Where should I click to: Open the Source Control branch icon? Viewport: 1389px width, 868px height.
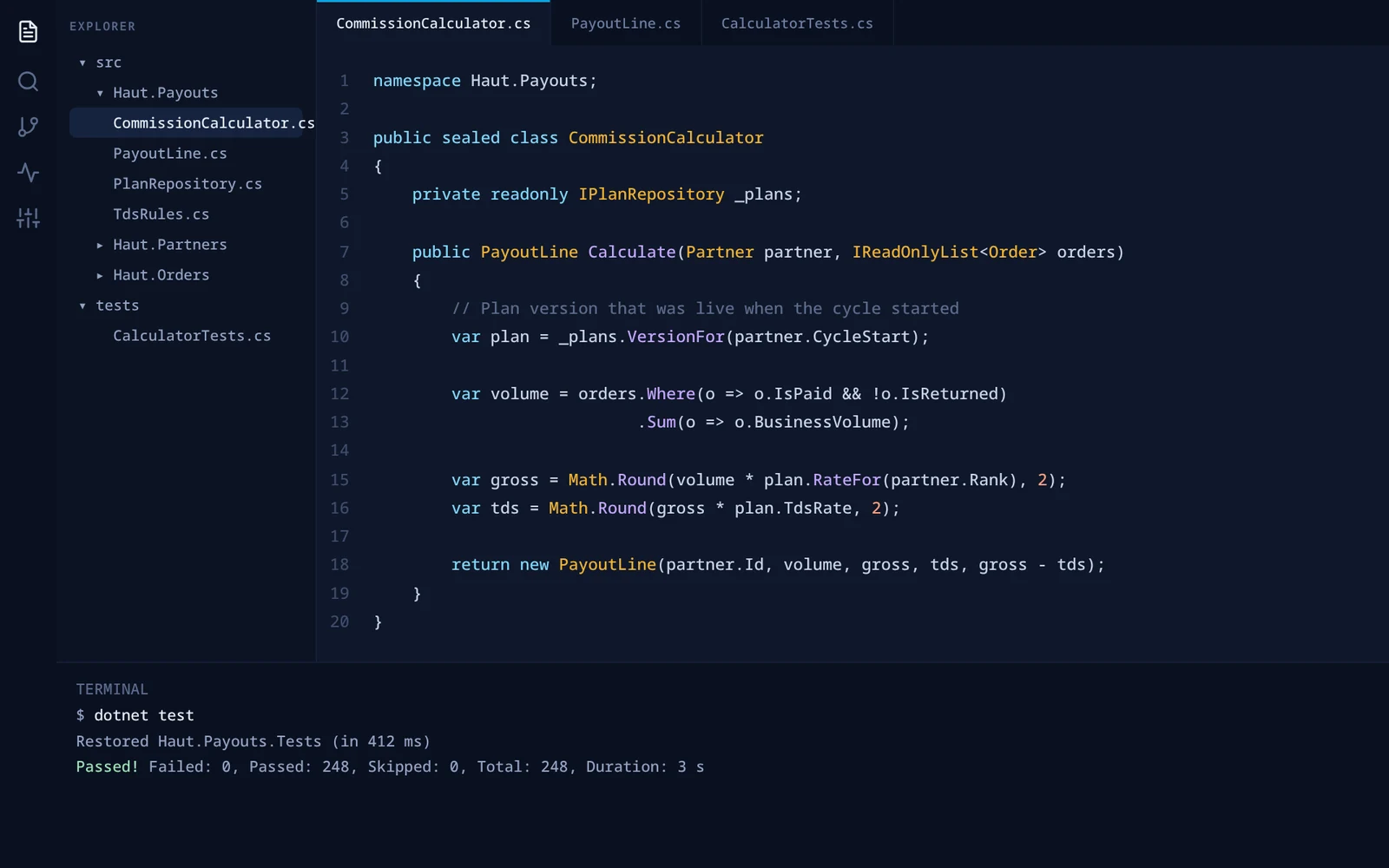[28, 127]
